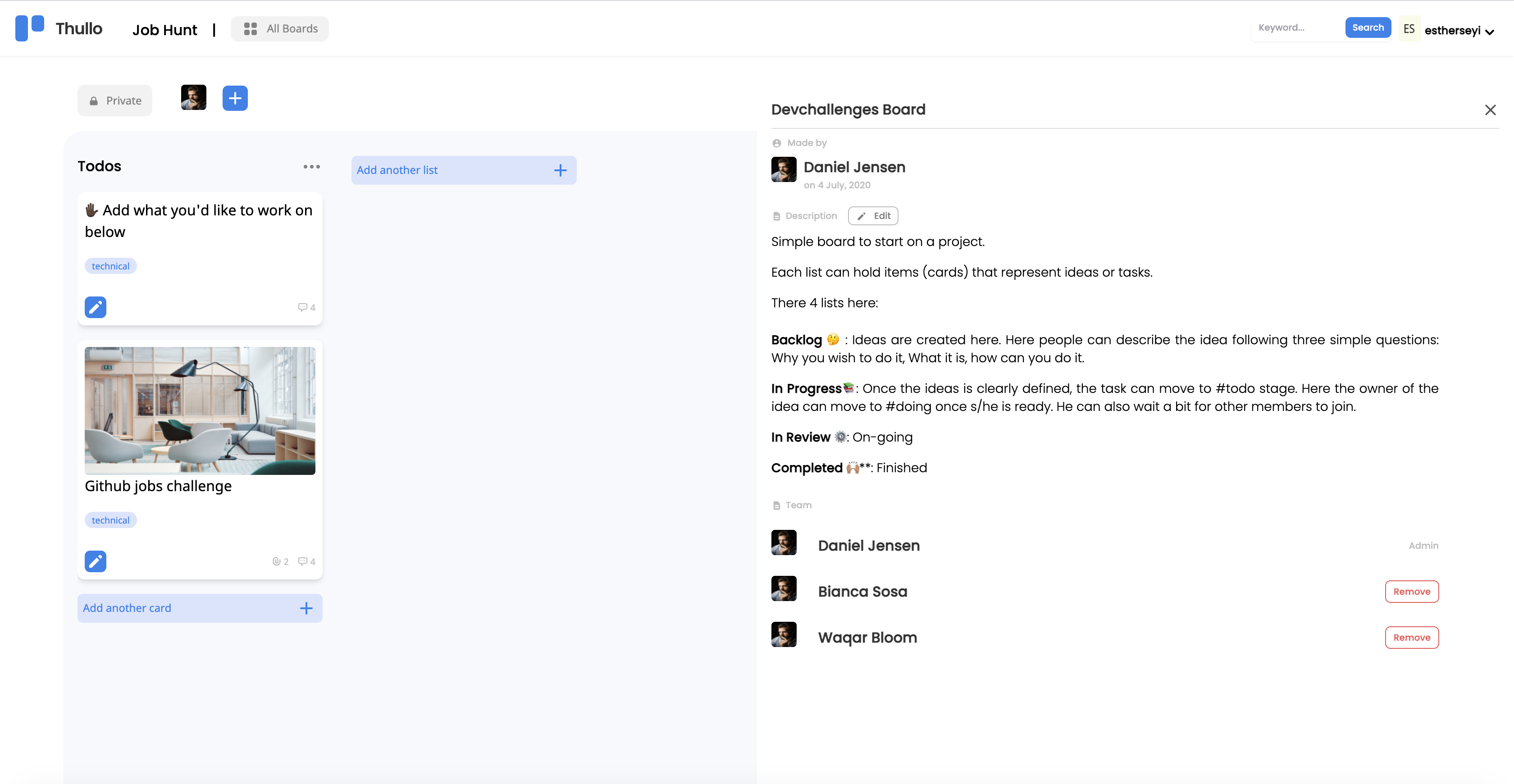Select the Job Hunt board title
The image size is (1514, 784).
click(164, 29)
